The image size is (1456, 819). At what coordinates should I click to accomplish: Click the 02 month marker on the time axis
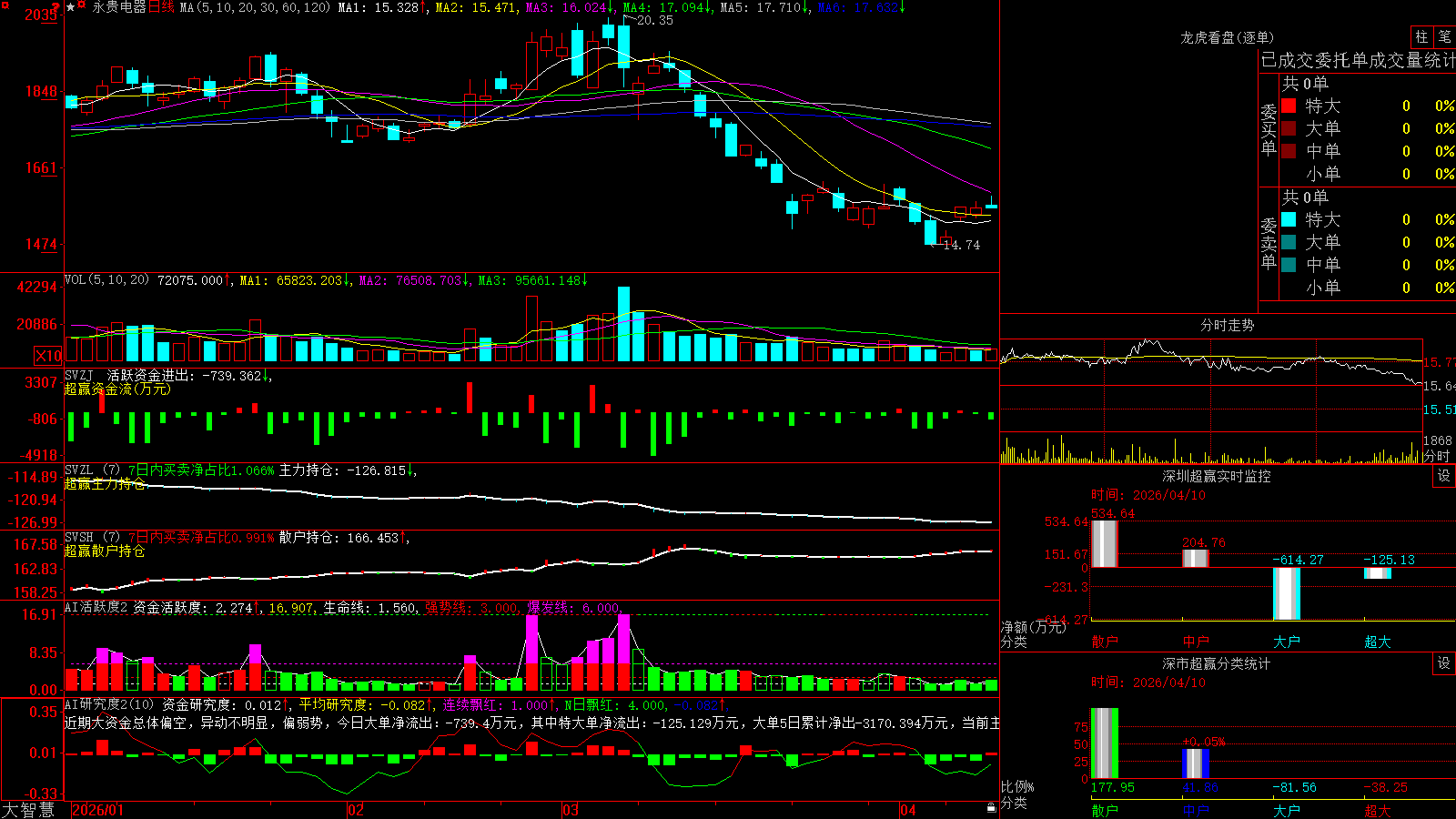click(356, 810)
